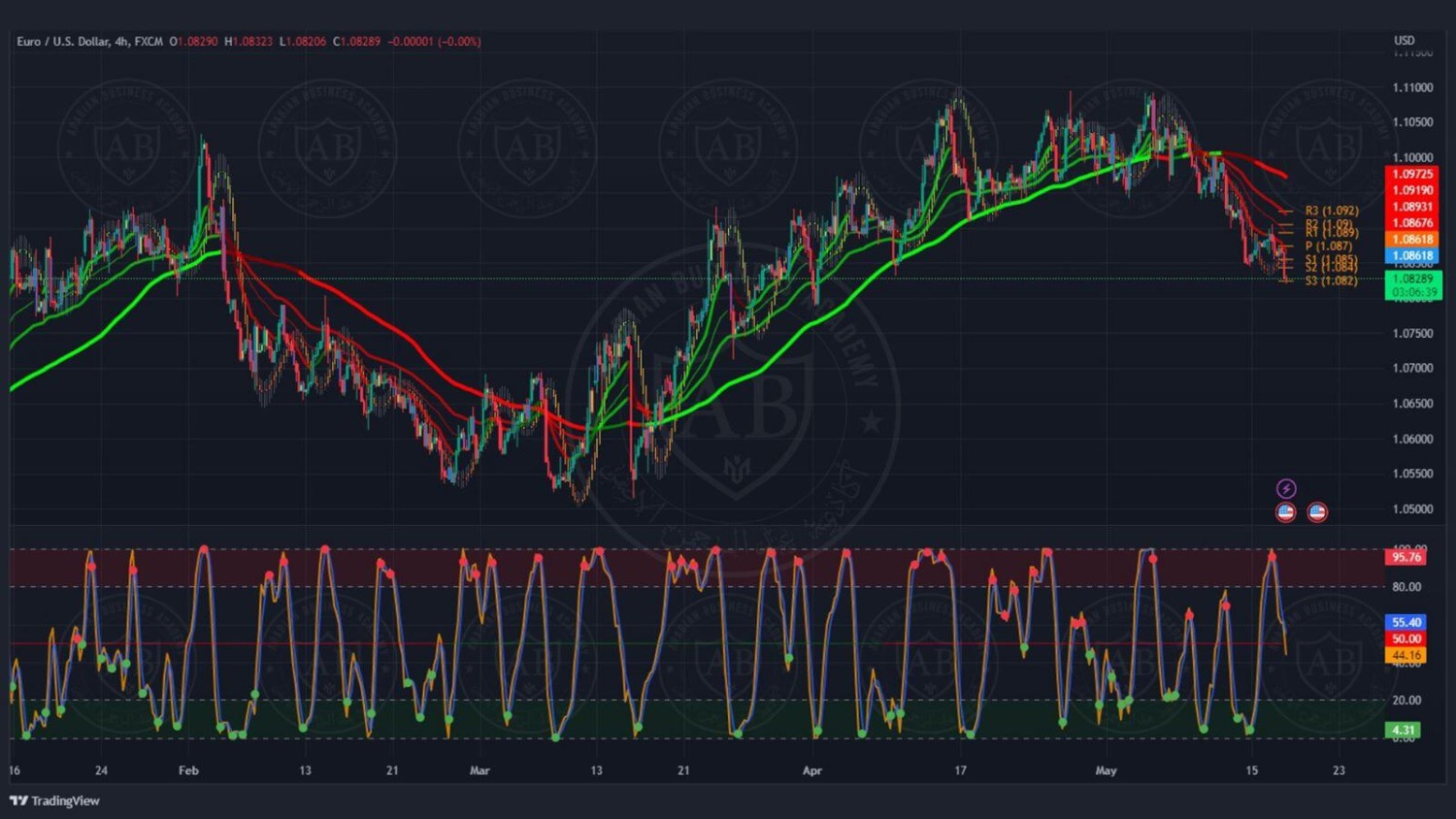
Task: Click the red 1.09725 price axis label
Action: pyautogui.click(x=1412, y=175)
